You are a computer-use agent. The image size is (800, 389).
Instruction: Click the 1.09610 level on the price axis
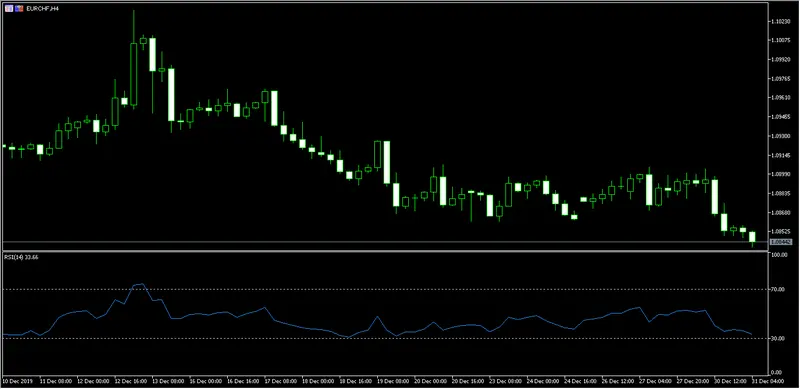pyautogui.click(x=781, y=98)
